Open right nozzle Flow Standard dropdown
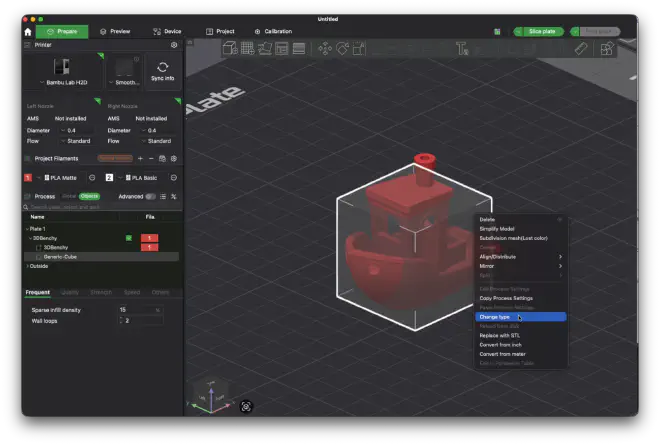The height and width of the screenshot is (445, 660). [x=157, y=141]
